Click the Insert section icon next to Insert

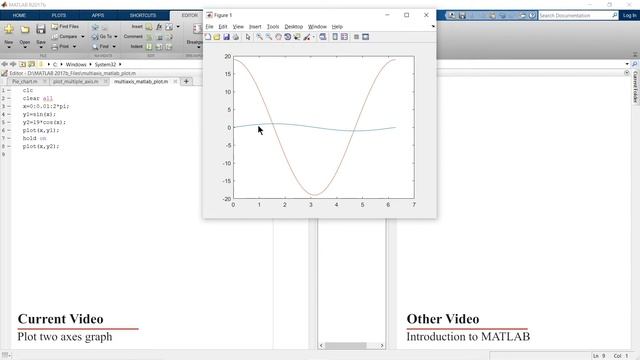point(149,27)
